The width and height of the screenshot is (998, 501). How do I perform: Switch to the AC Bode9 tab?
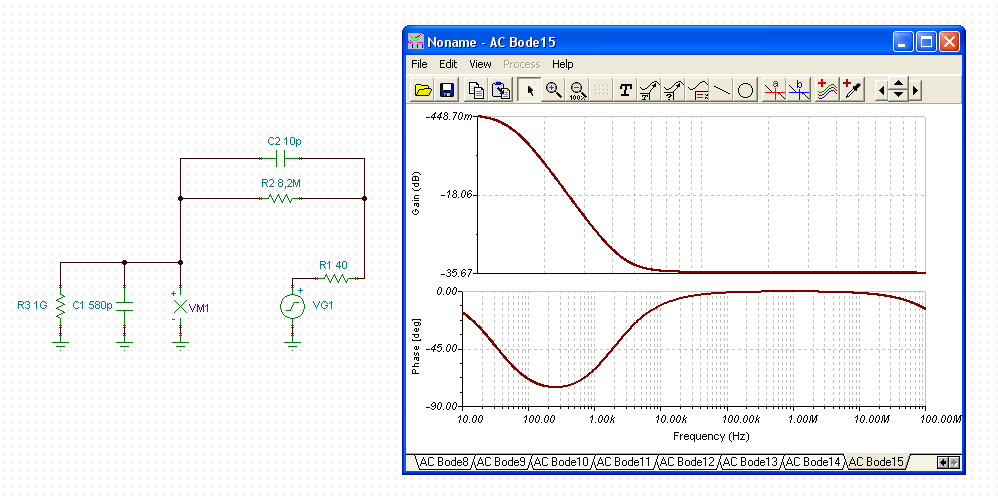502,462
